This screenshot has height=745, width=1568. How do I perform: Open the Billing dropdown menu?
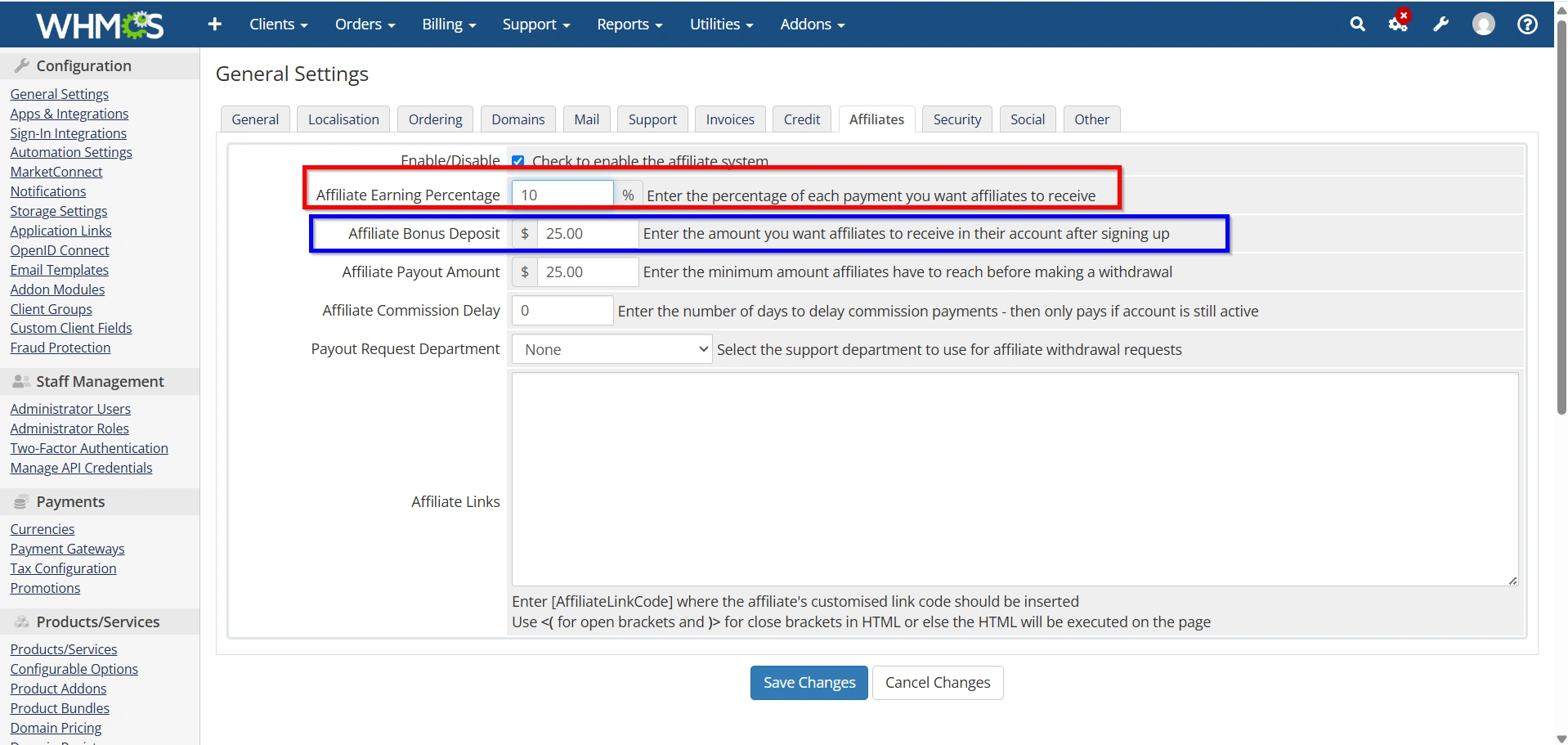[x=449, y=25]
